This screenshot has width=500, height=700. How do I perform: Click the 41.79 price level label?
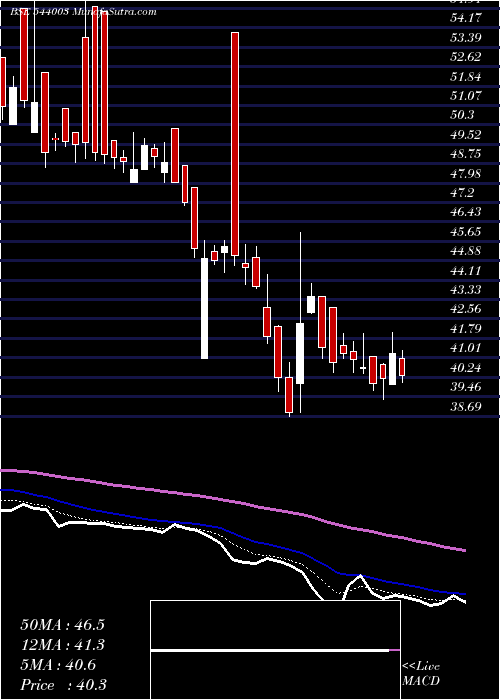pyautogui.click(x=466, y=329)
